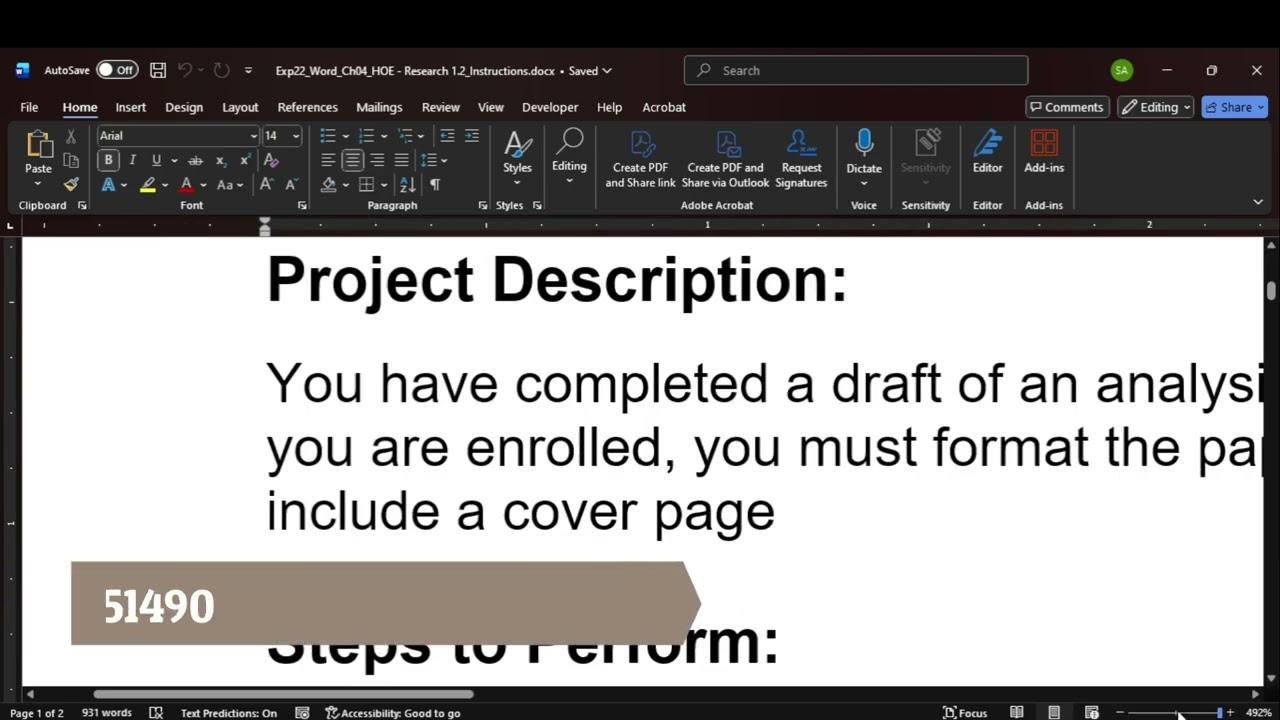Image resolution: width=1280 pixels, height=720 pixels.
Task: Sort paragraph text A to Z
Action: [x=407, y=184]
